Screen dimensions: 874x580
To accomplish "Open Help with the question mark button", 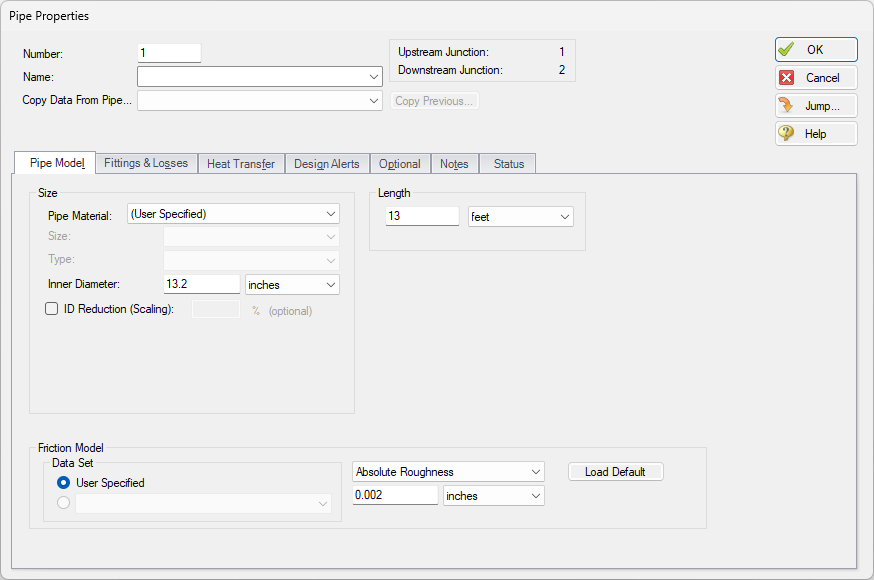I will pyautogui.click(x=815, y=134).
